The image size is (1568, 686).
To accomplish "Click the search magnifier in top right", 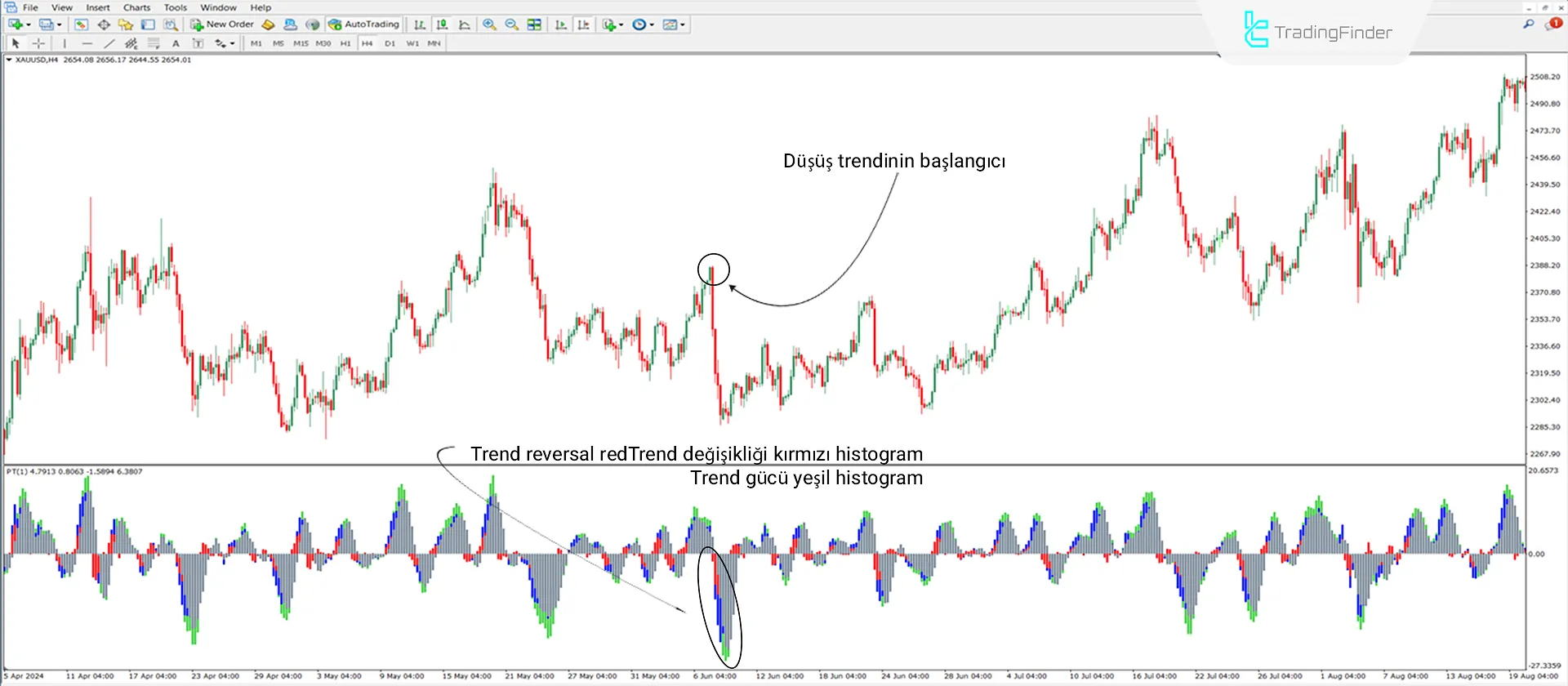I will [x=1528, y=24].
